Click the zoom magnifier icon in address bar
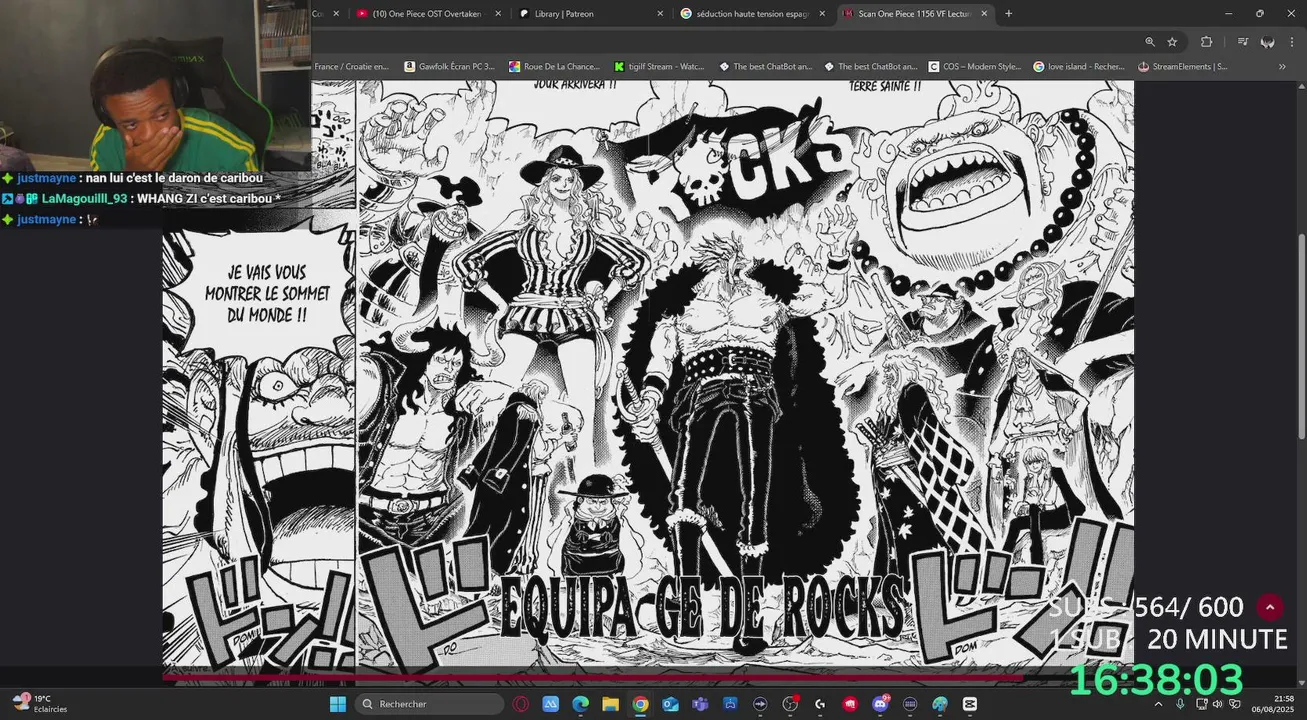1307x720 pixels. click(x=1150, y=42)
